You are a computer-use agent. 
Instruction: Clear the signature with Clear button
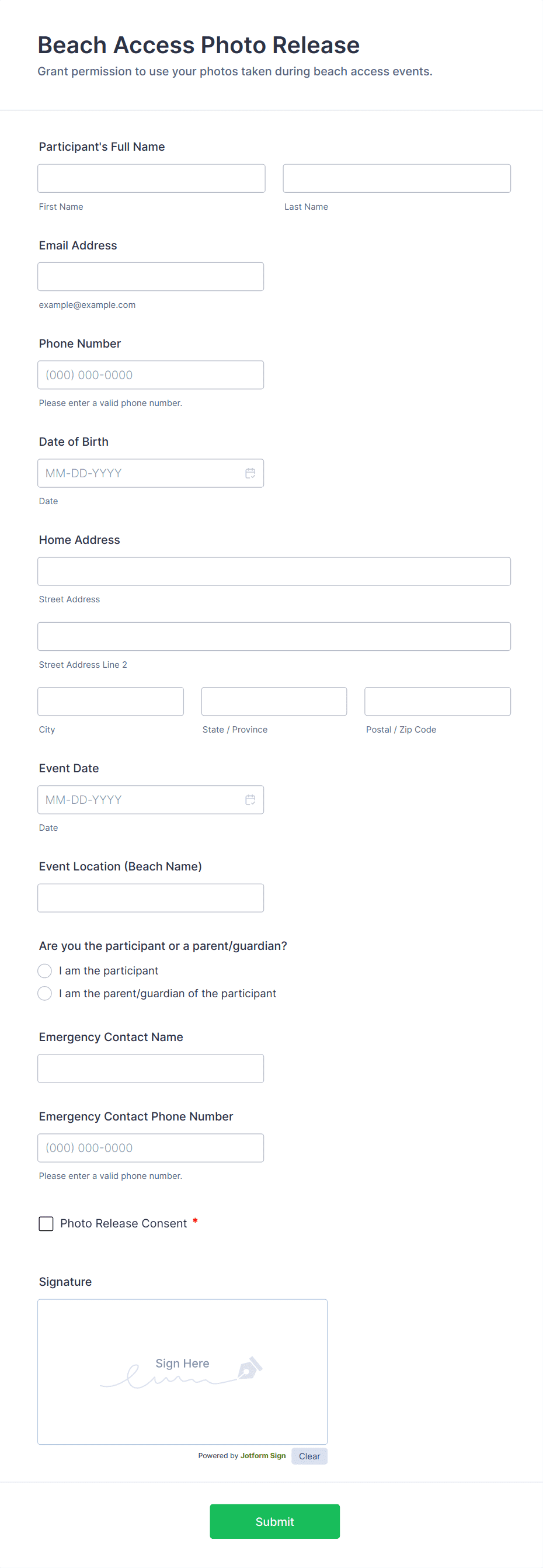[309, 1455]
